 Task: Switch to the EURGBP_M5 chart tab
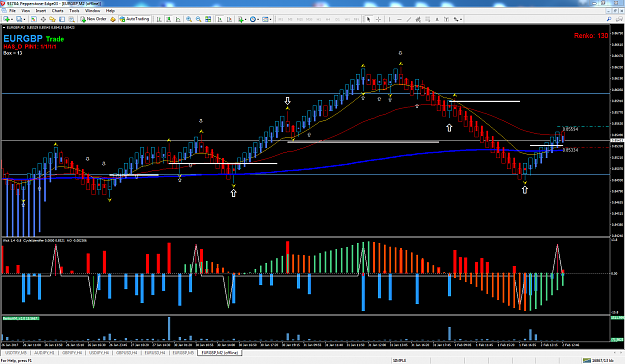(183, 353)
